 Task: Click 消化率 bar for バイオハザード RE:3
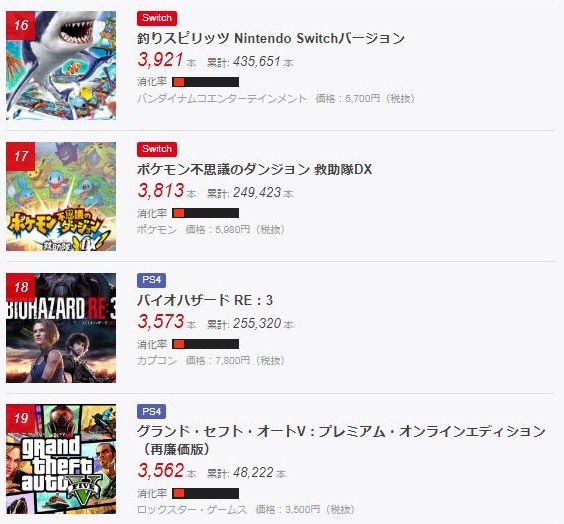[x=205, y=344]
